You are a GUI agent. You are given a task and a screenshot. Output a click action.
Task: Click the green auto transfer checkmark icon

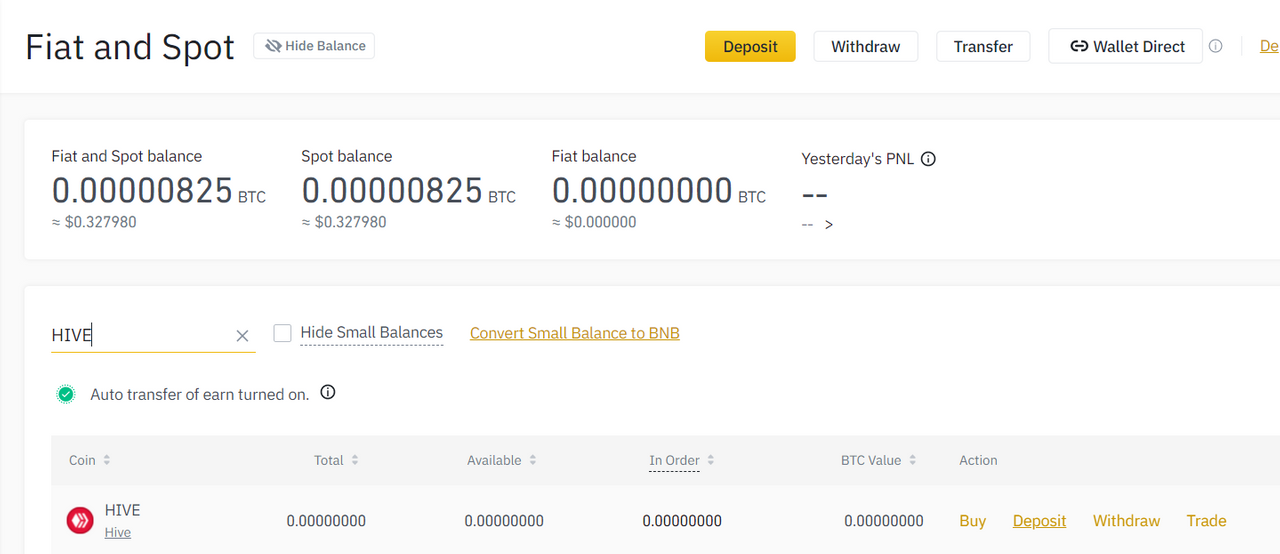coord(65,394)
